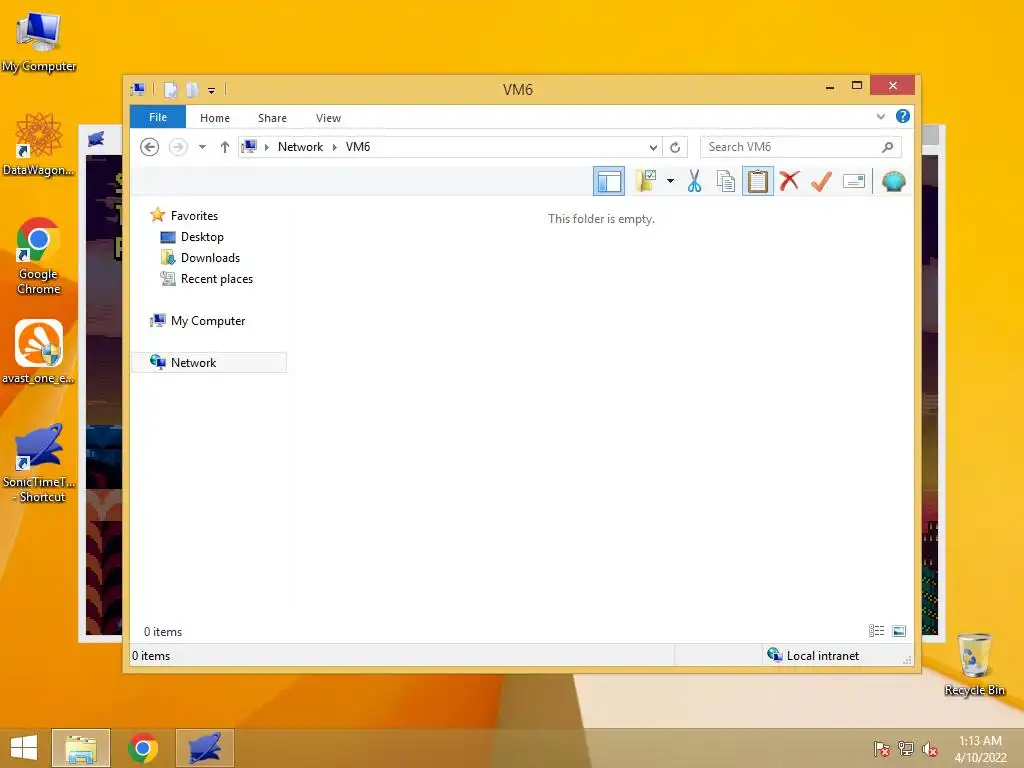The height and width of the screenshot is (768, 1024).
Task: Click the Classic Shell settings shell icon
Action: (893, 181)
